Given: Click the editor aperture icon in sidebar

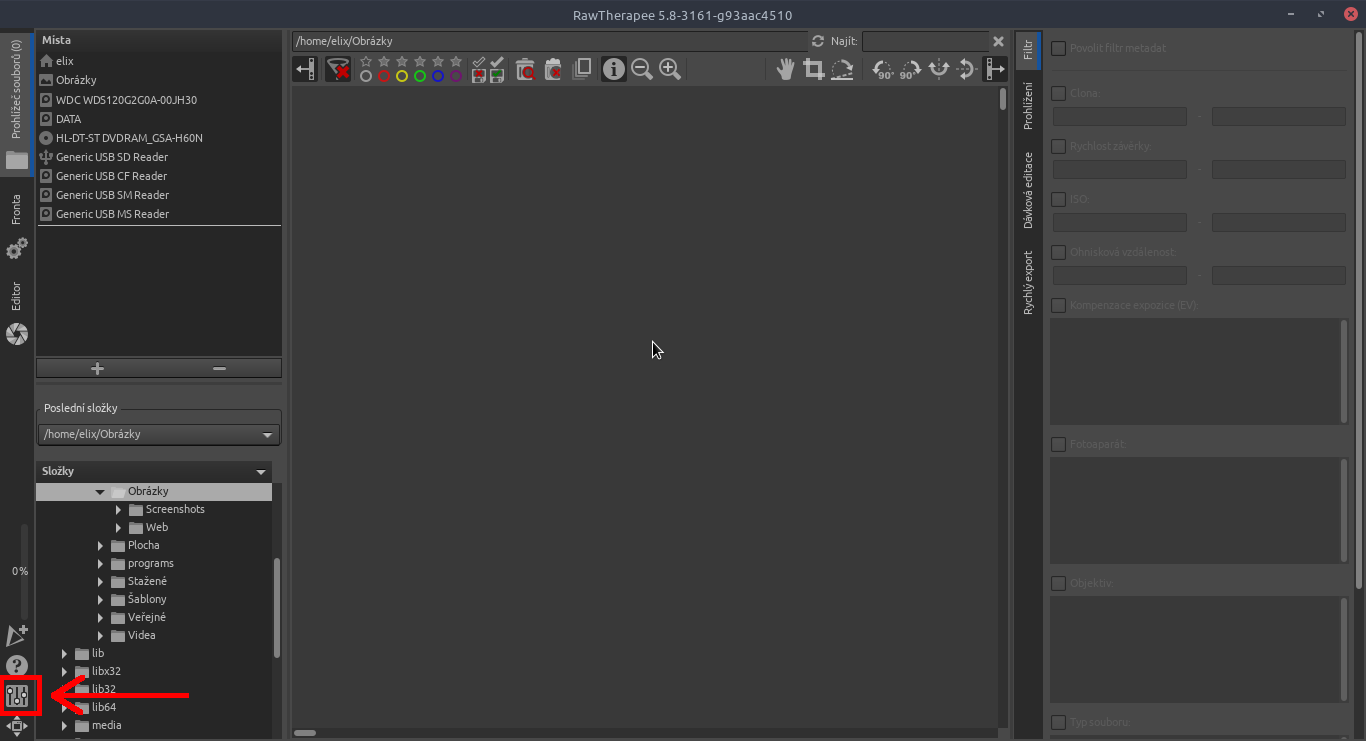Looking at the screenshot, I should click(17, 335).
